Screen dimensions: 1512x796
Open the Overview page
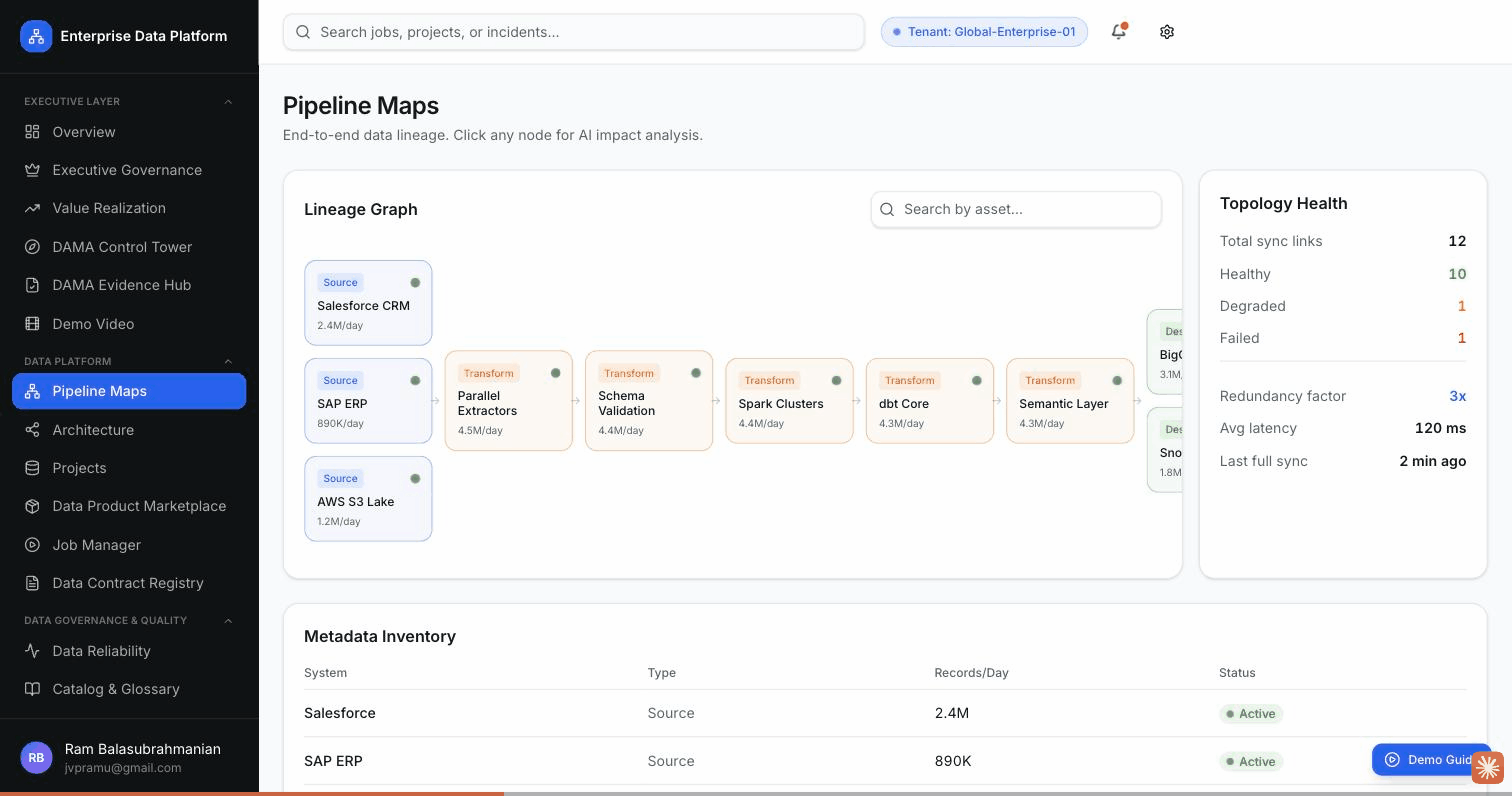click(129, 132)
